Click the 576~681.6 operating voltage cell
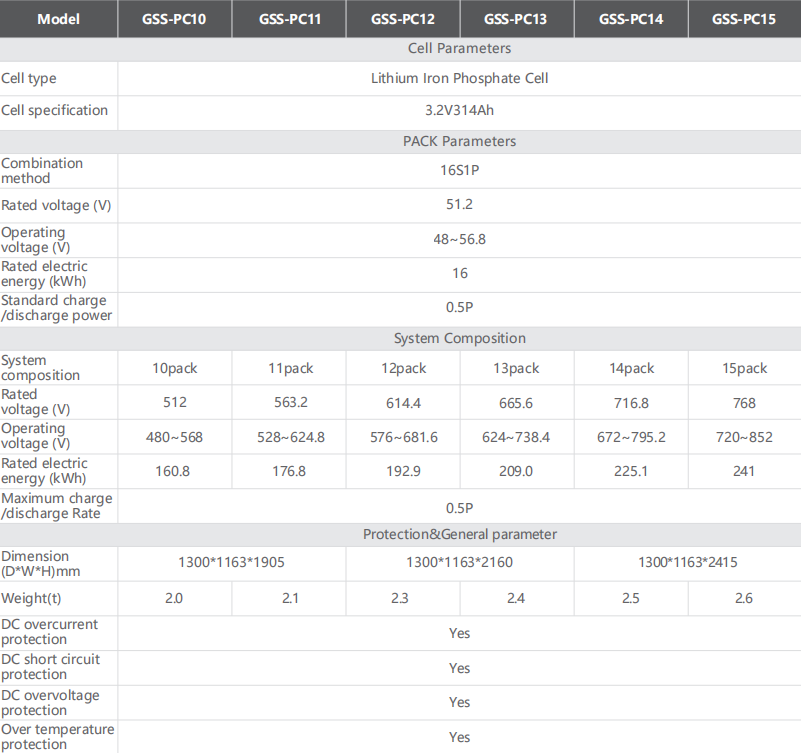 pyautogui.click(x=404, y=437)
